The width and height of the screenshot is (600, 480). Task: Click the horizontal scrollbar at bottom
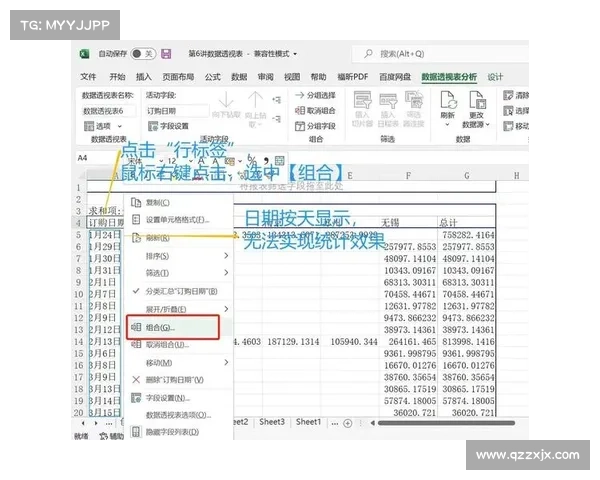[x=446, y=423]
